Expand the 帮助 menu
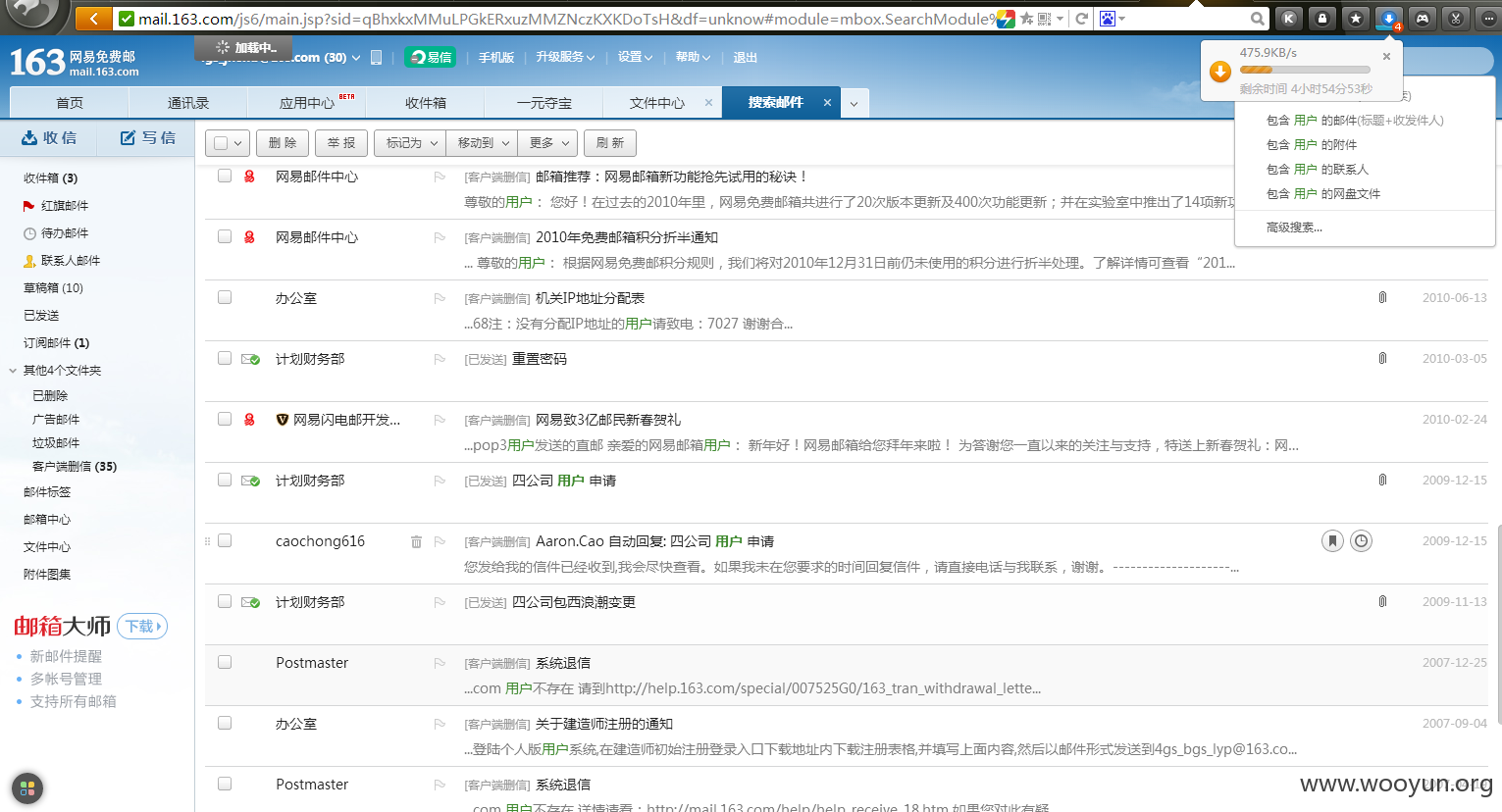 [x=693, y=58]
